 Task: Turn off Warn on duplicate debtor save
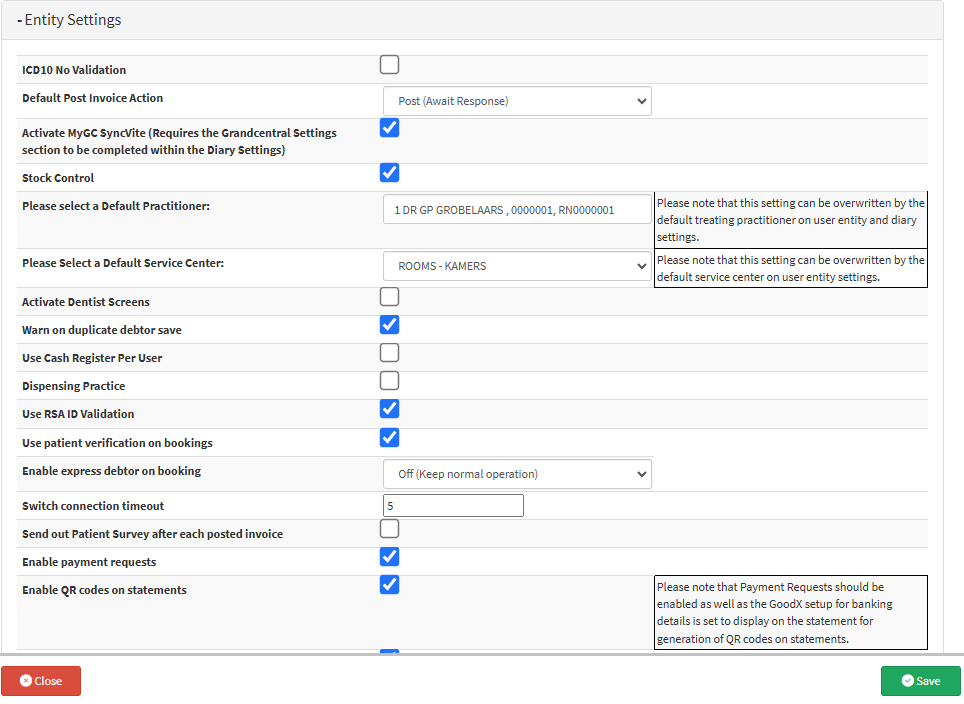point(390,325)
